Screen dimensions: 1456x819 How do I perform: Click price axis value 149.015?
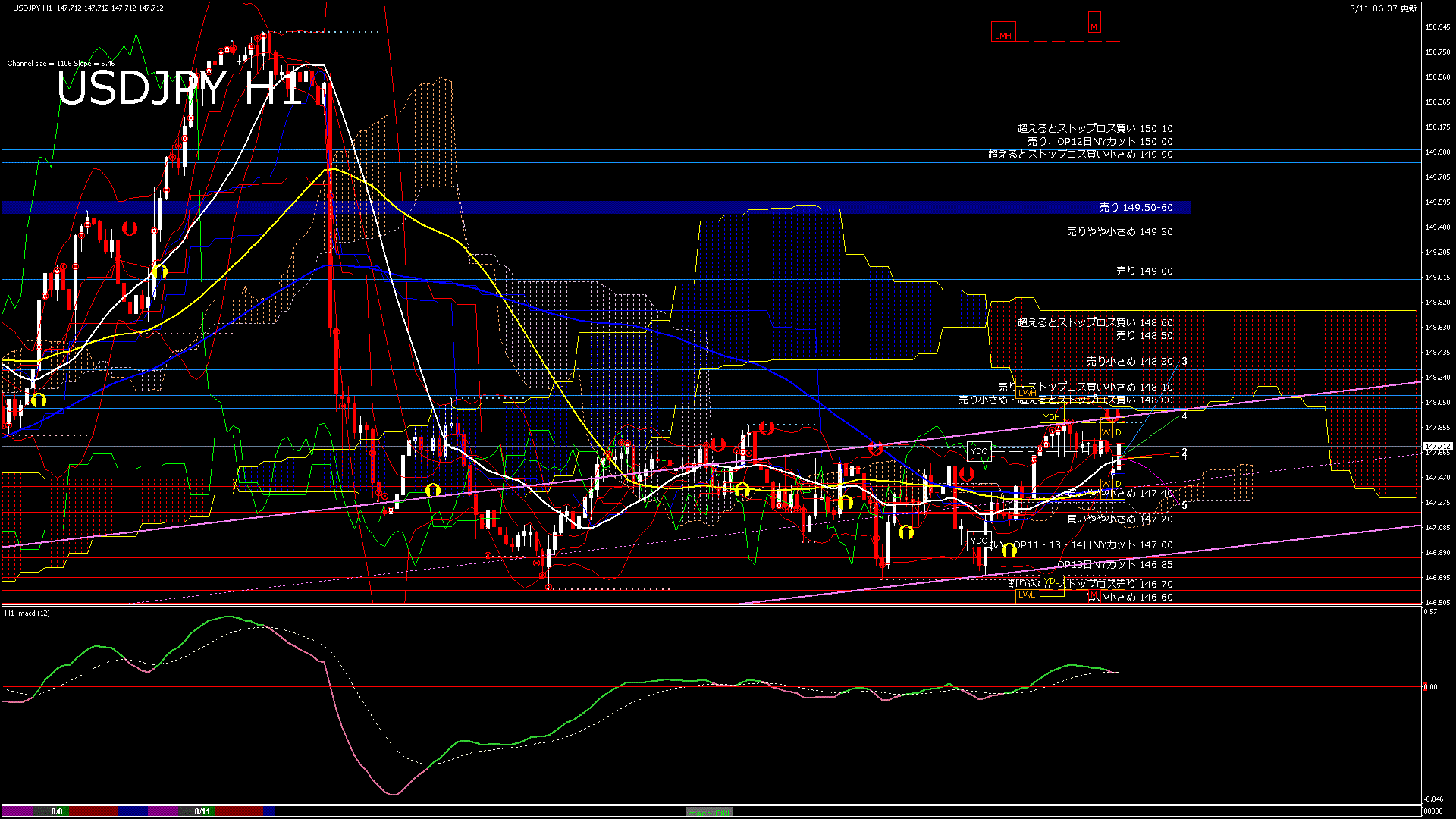click(1438, 278)
